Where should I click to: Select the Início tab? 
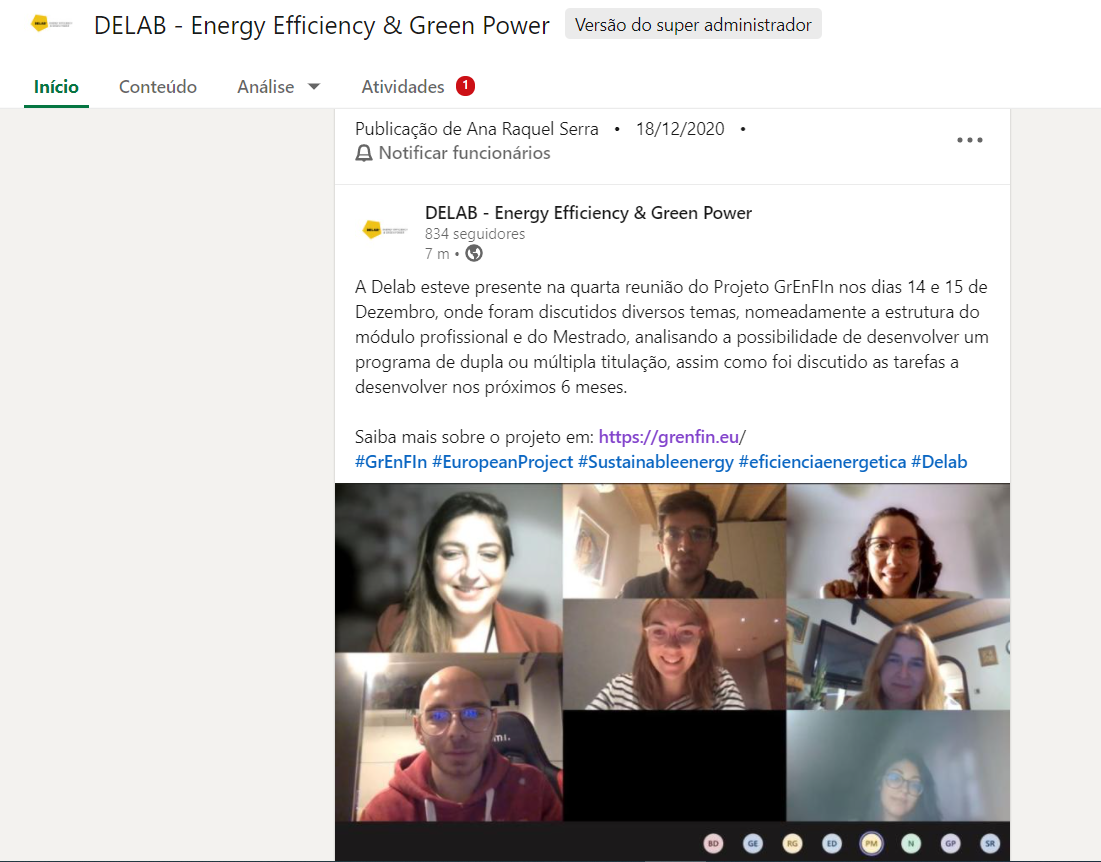(x=56, y=87)
